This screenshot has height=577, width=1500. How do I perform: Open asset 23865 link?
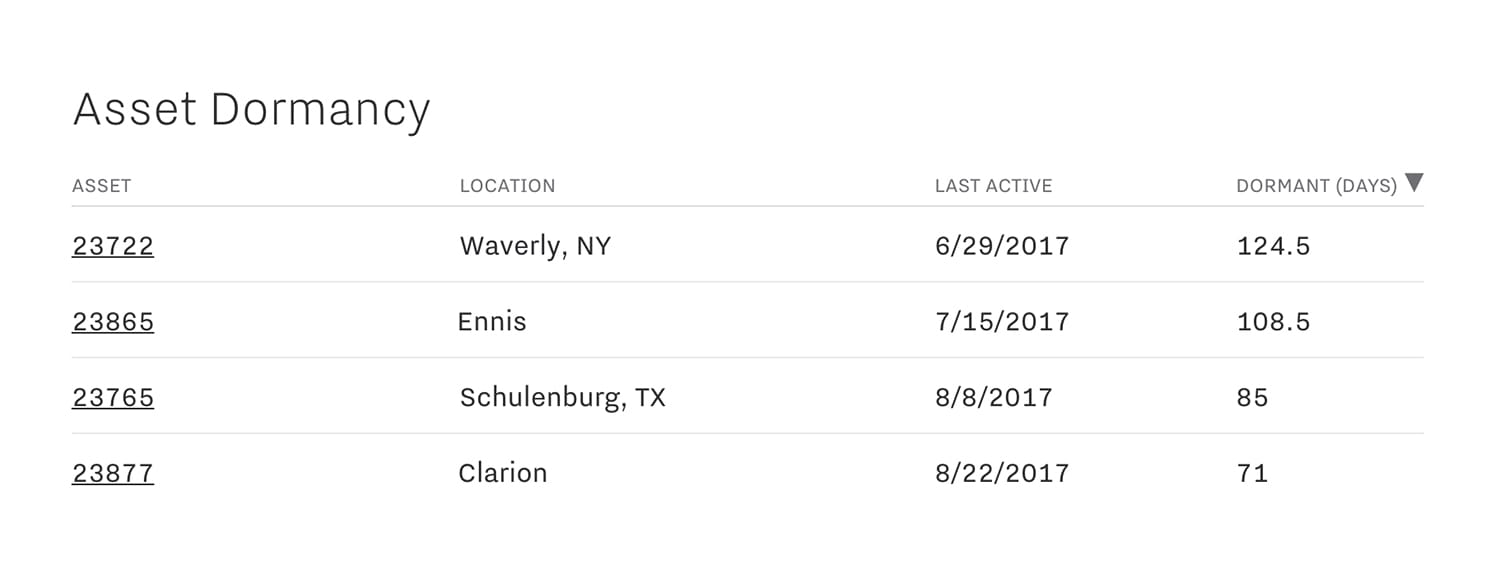[113, 322]
